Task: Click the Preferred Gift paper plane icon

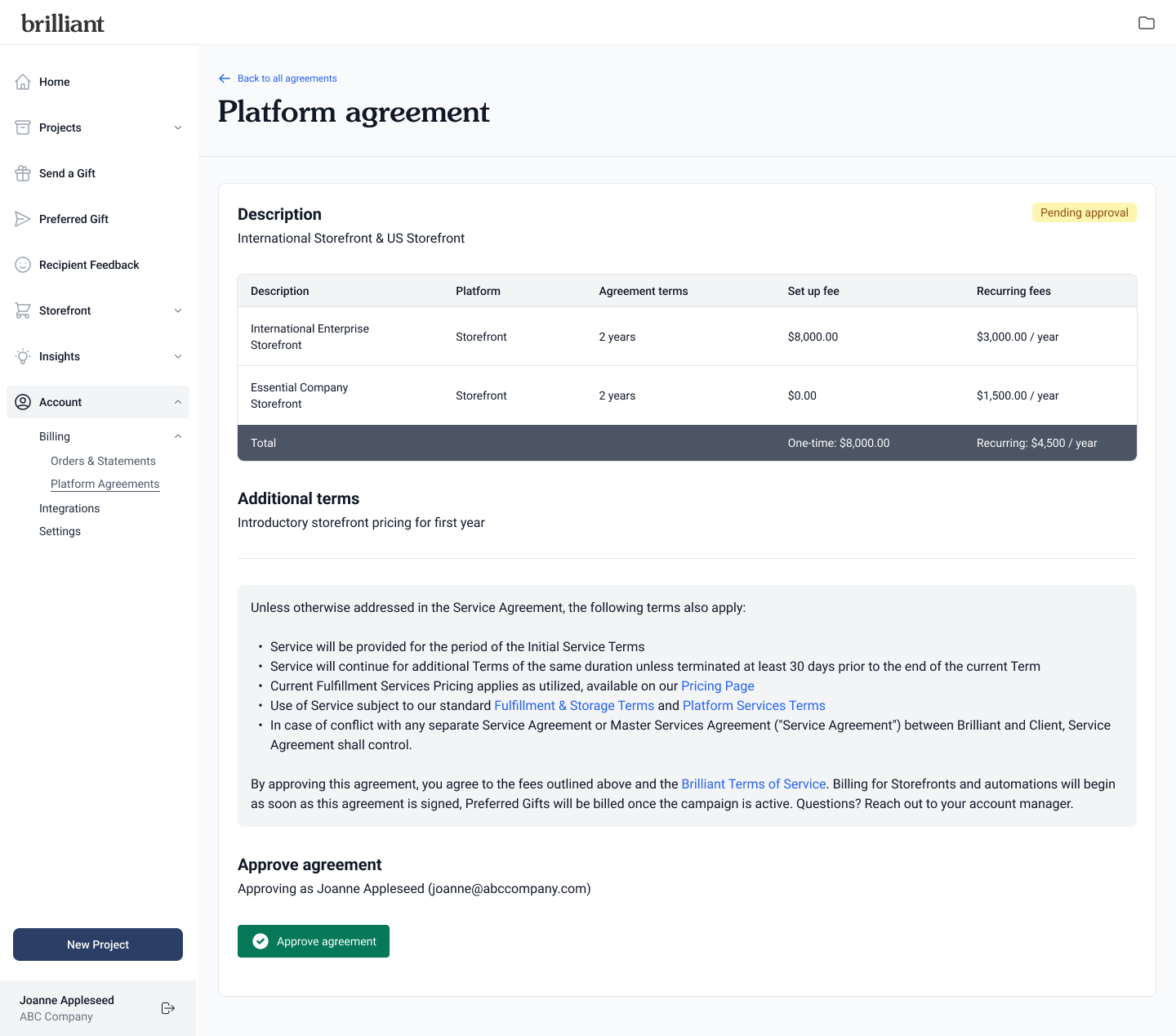Action: (x=23, y=219)
